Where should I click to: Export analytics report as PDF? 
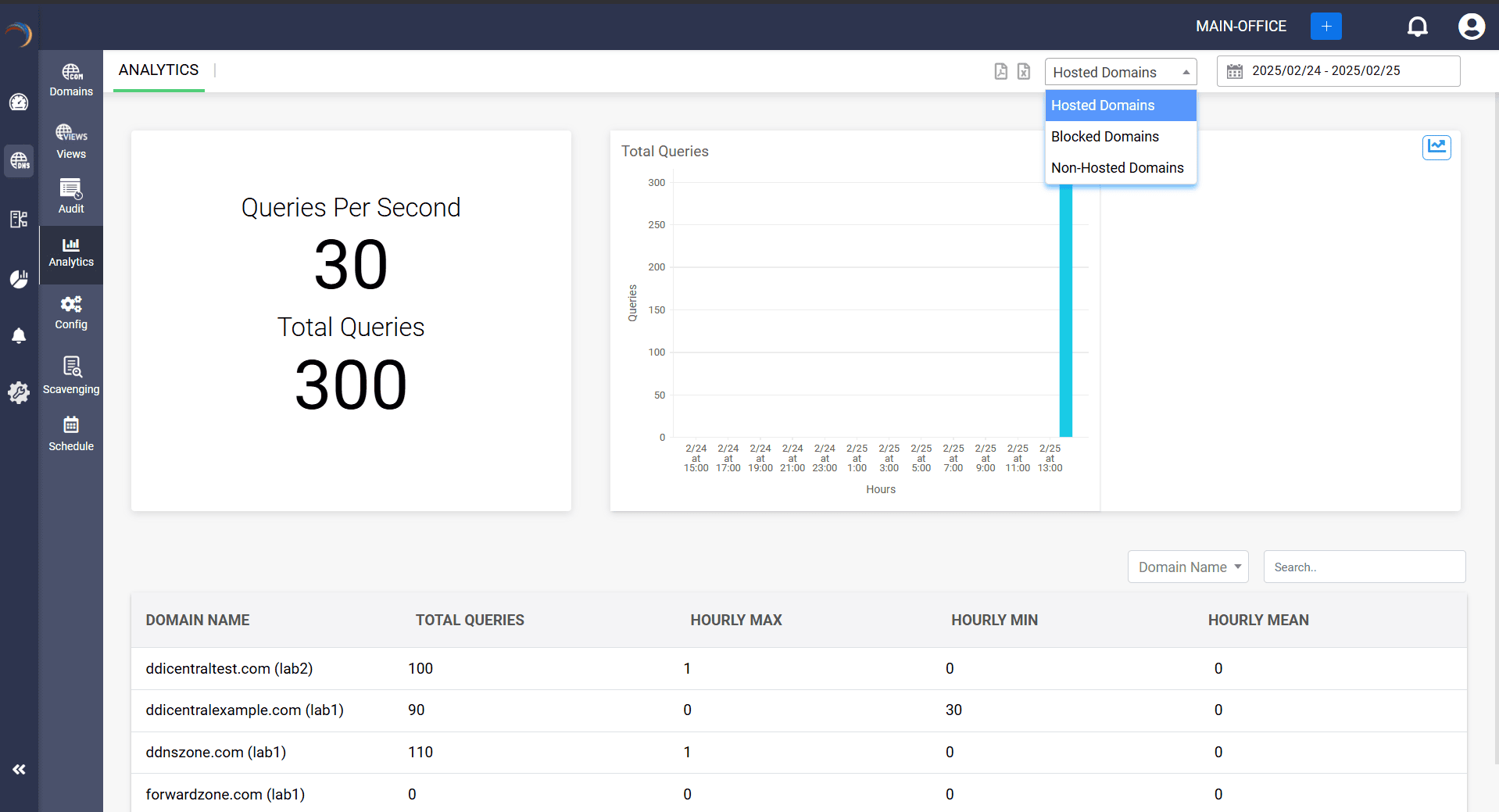[1001, 71]
